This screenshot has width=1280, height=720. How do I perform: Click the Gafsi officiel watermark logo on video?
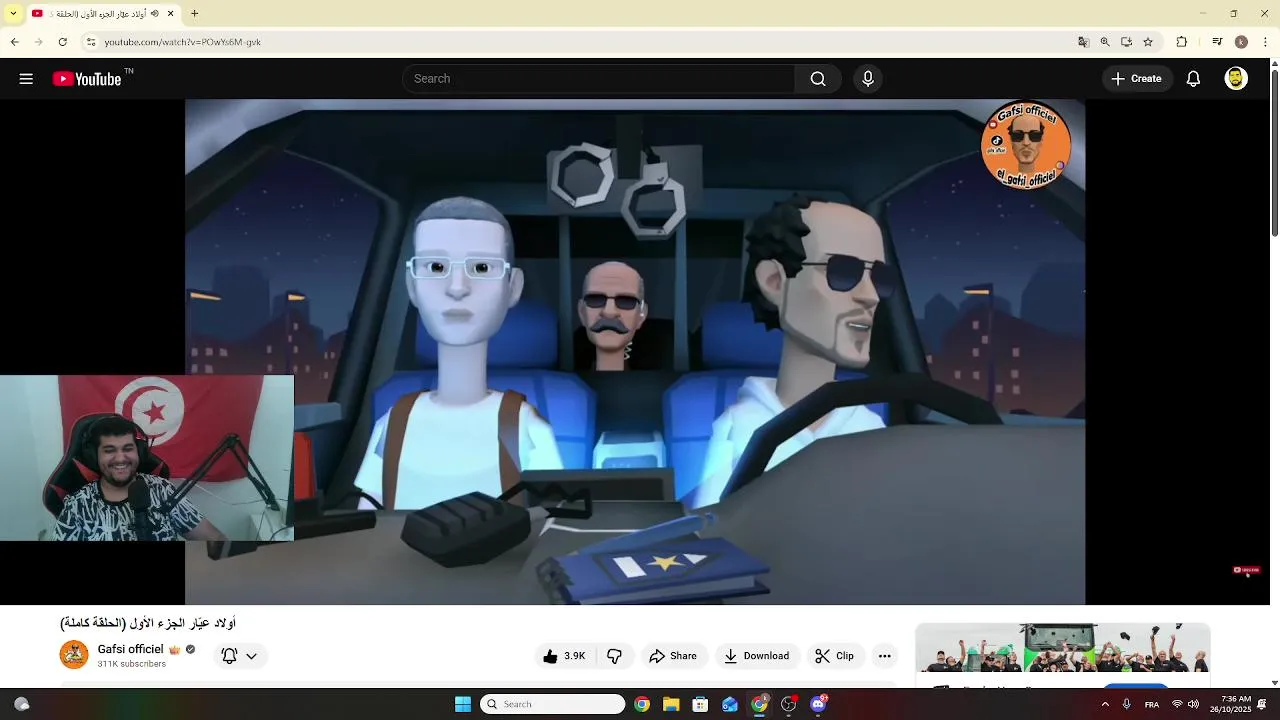click(1027, 145)
